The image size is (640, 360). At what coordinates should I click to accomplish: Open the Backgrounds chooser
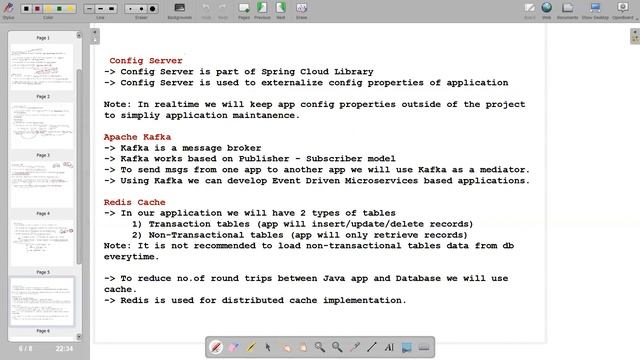click(x=180, y=11)
